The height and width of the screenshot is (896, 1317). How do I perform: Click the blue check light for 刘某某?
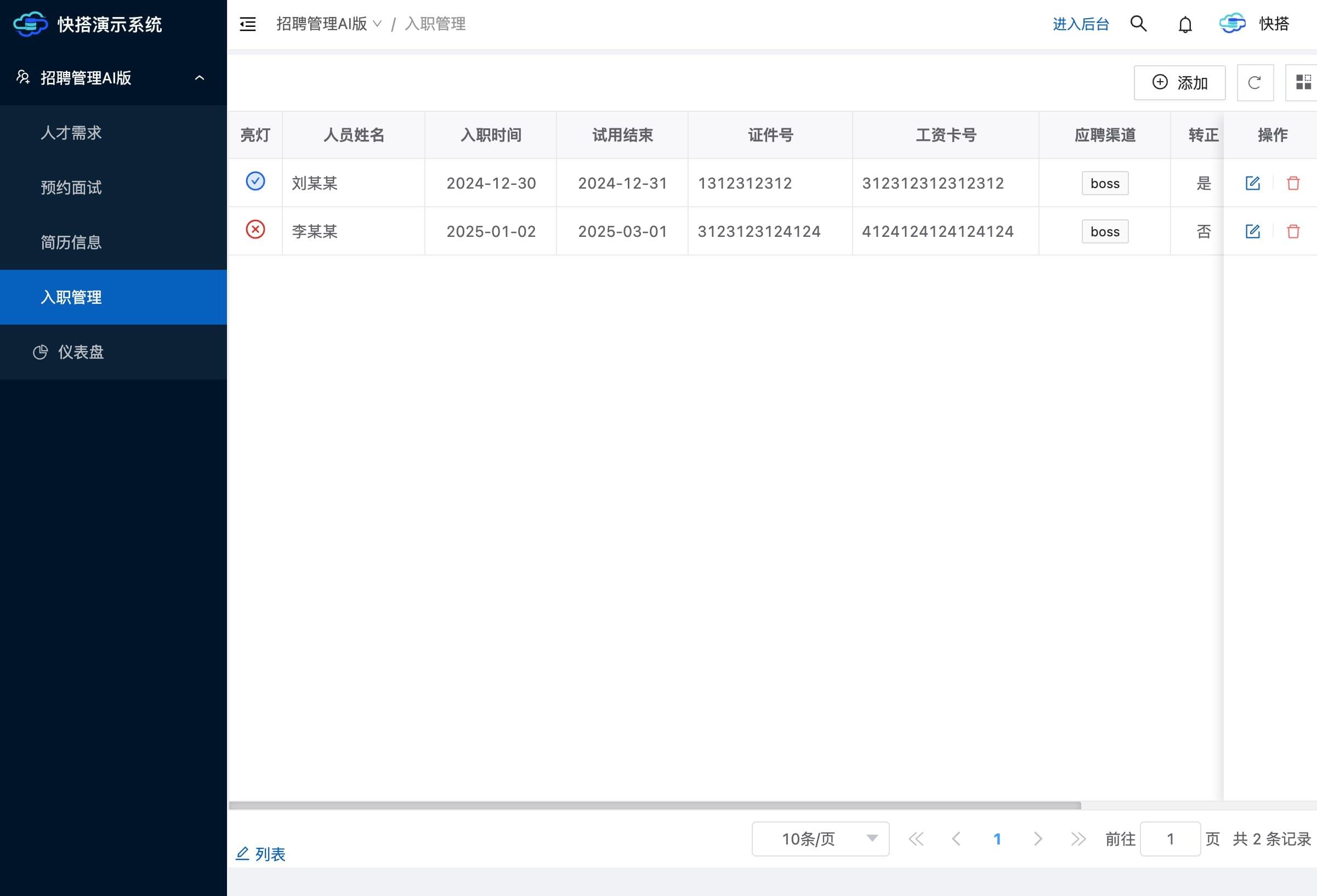coord(255,182)
